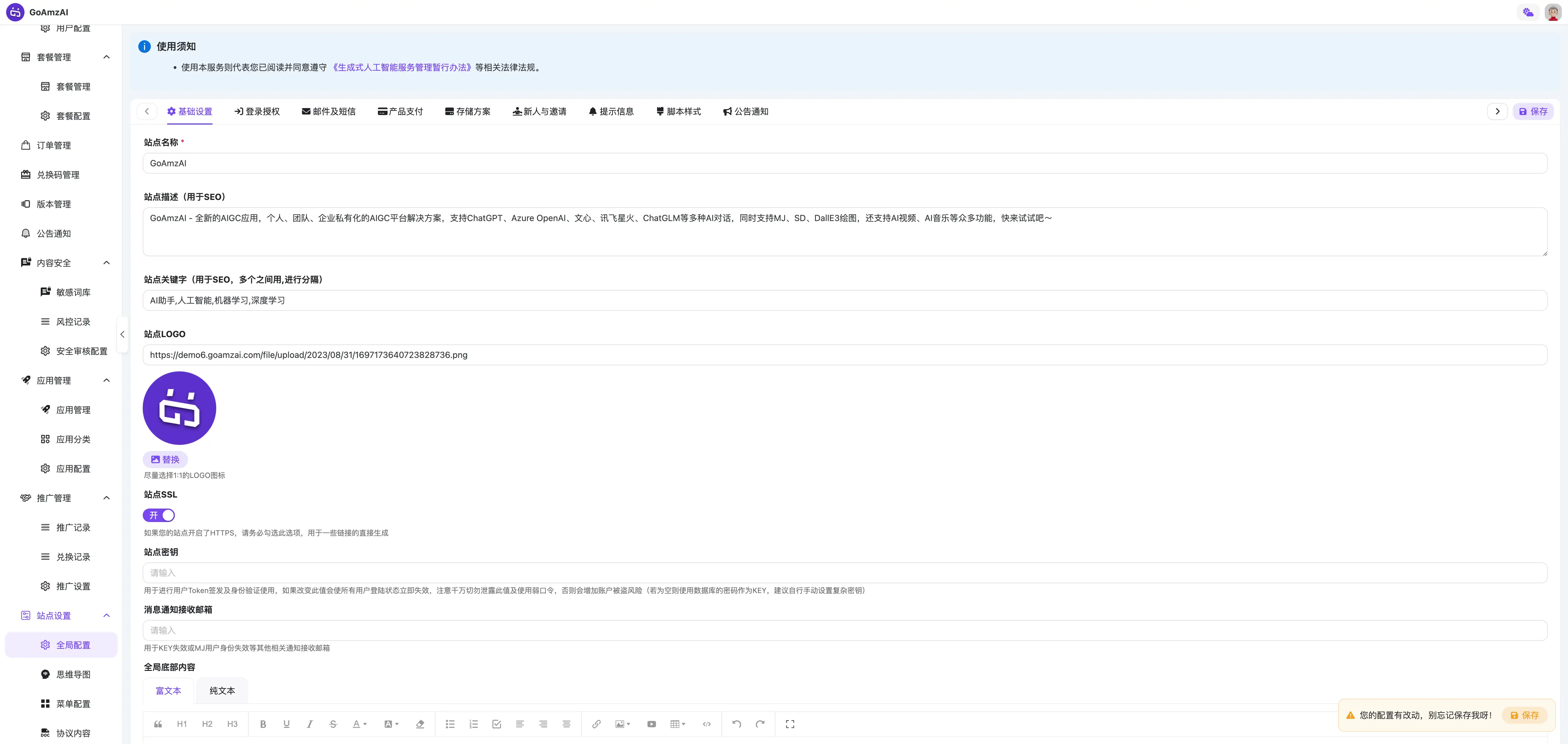Apply H2 heading format
Image resolution: width=1568 pixels, height=744 pixels.
(x=207, y=724)
